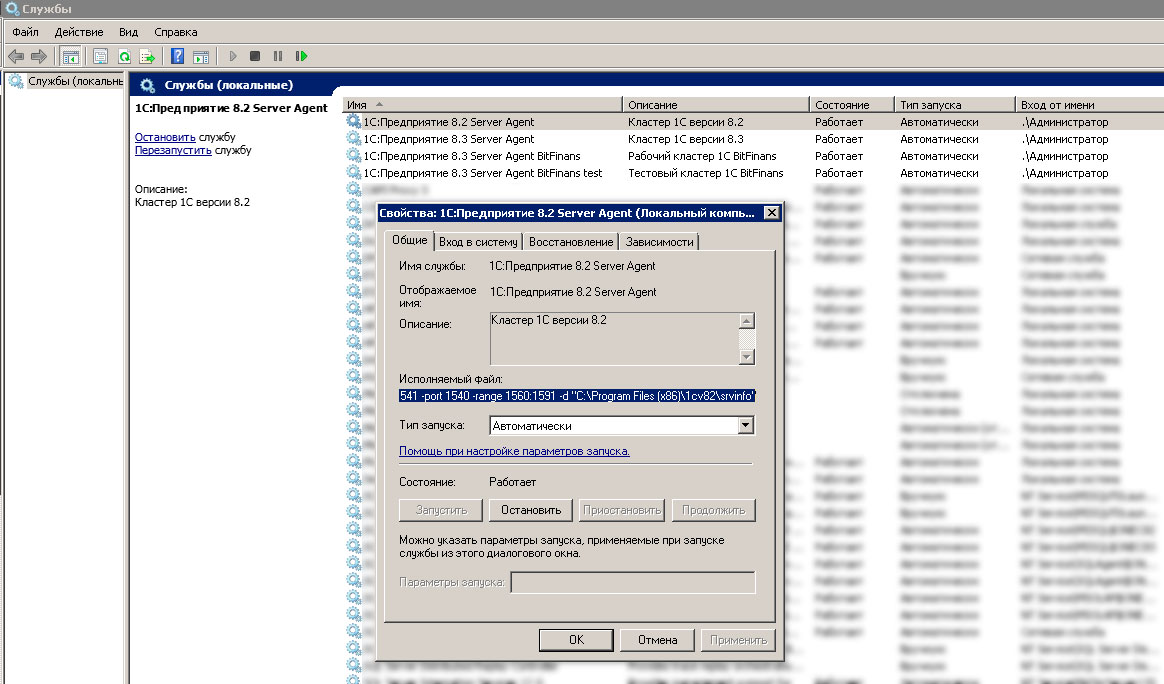Select the 1С:Предприятие 8.3 Server Agent BitFinans row name
The width and height of the screenshot is (1164, 684).
point(472,156)
